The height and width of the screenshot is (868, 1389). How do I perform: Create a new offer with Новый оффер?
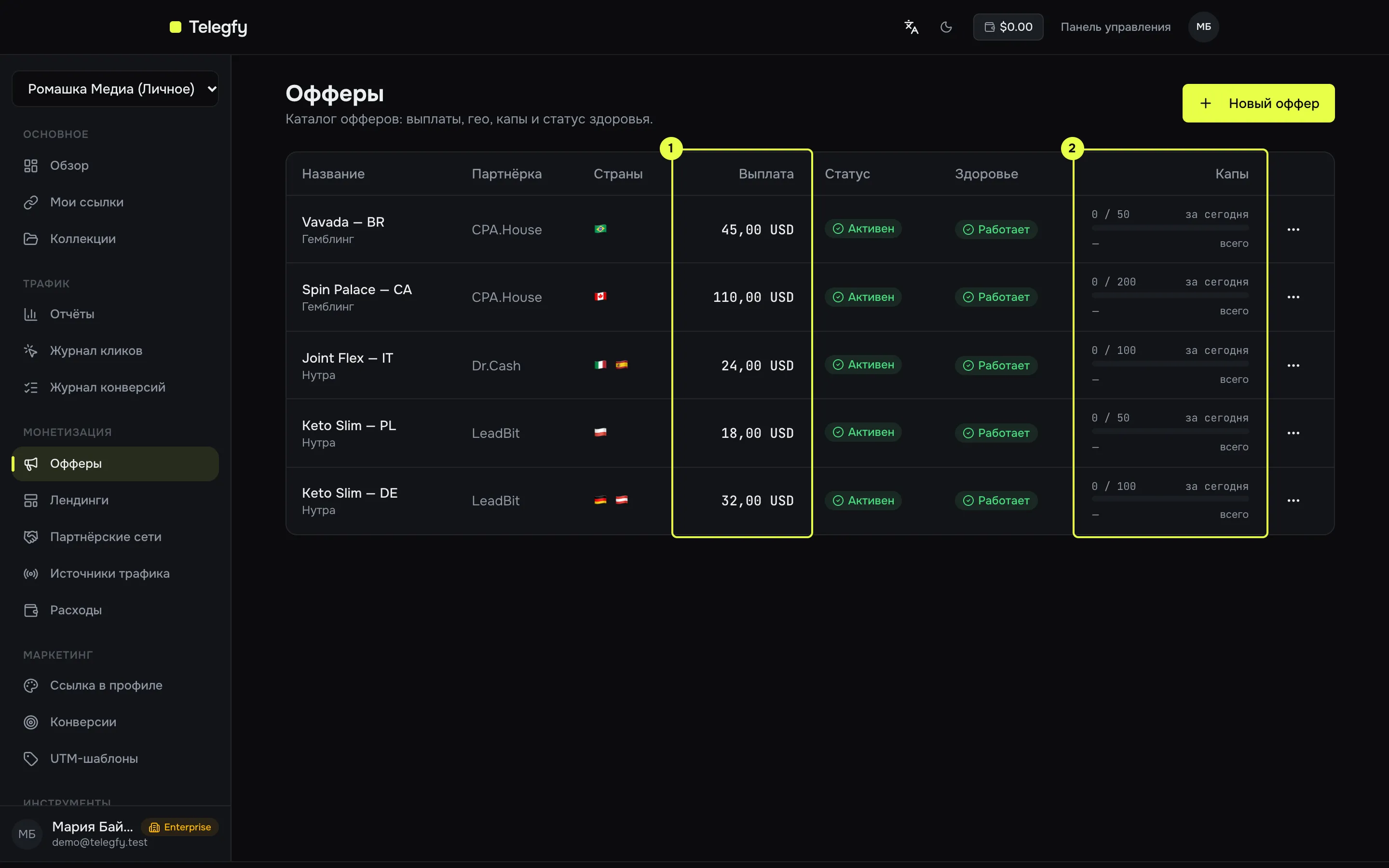pyautogui.click(x=1258, y=103)
